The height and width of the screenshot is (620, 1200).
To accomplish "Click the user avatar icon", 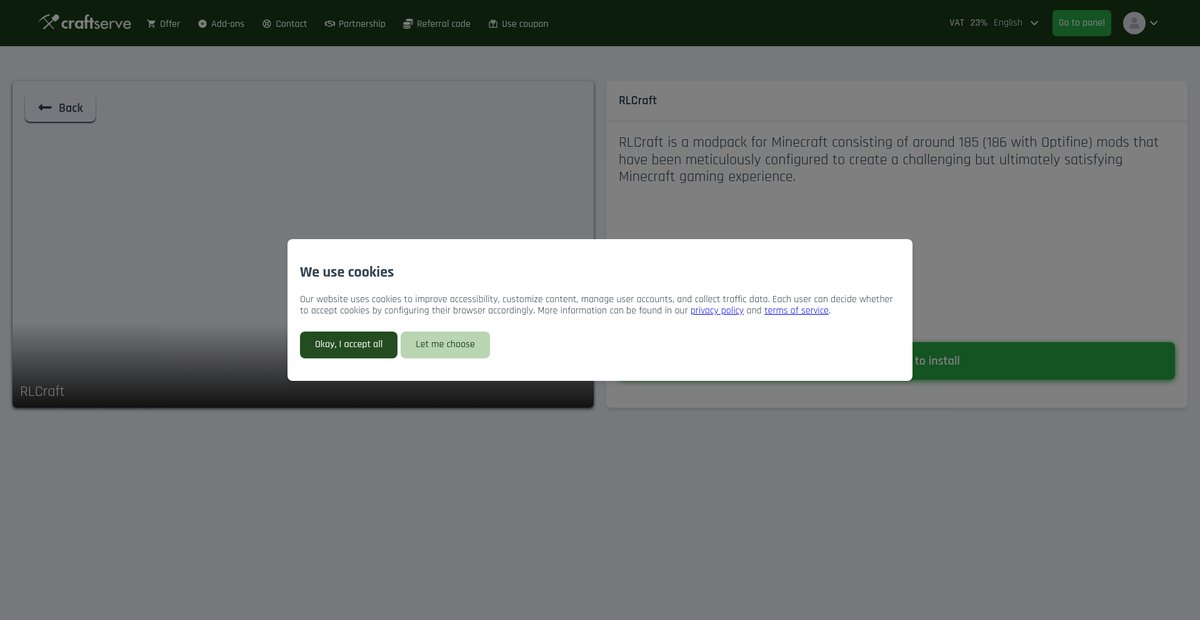I will pos(1134,23).
